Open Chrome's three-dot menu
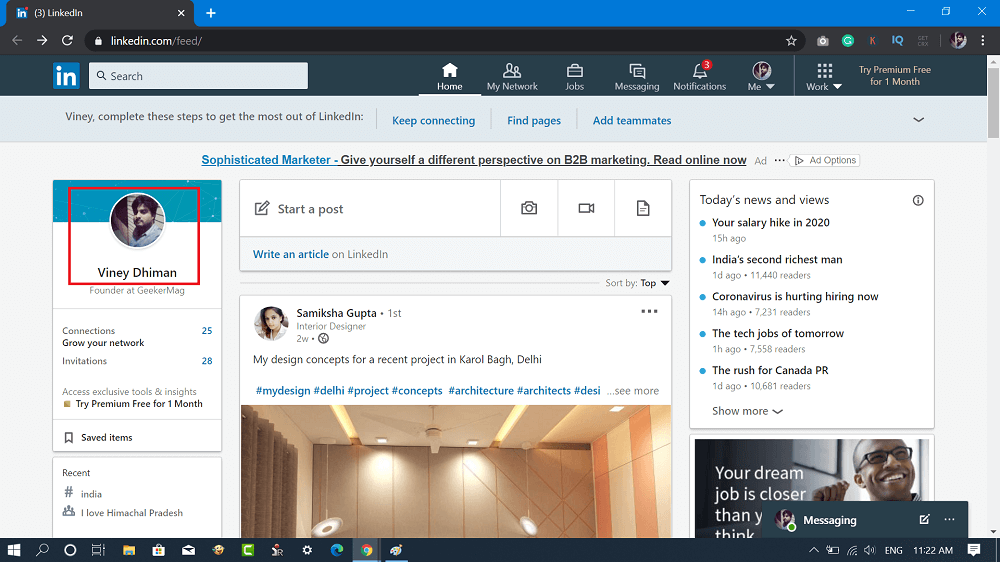 [x=983, y=40]
